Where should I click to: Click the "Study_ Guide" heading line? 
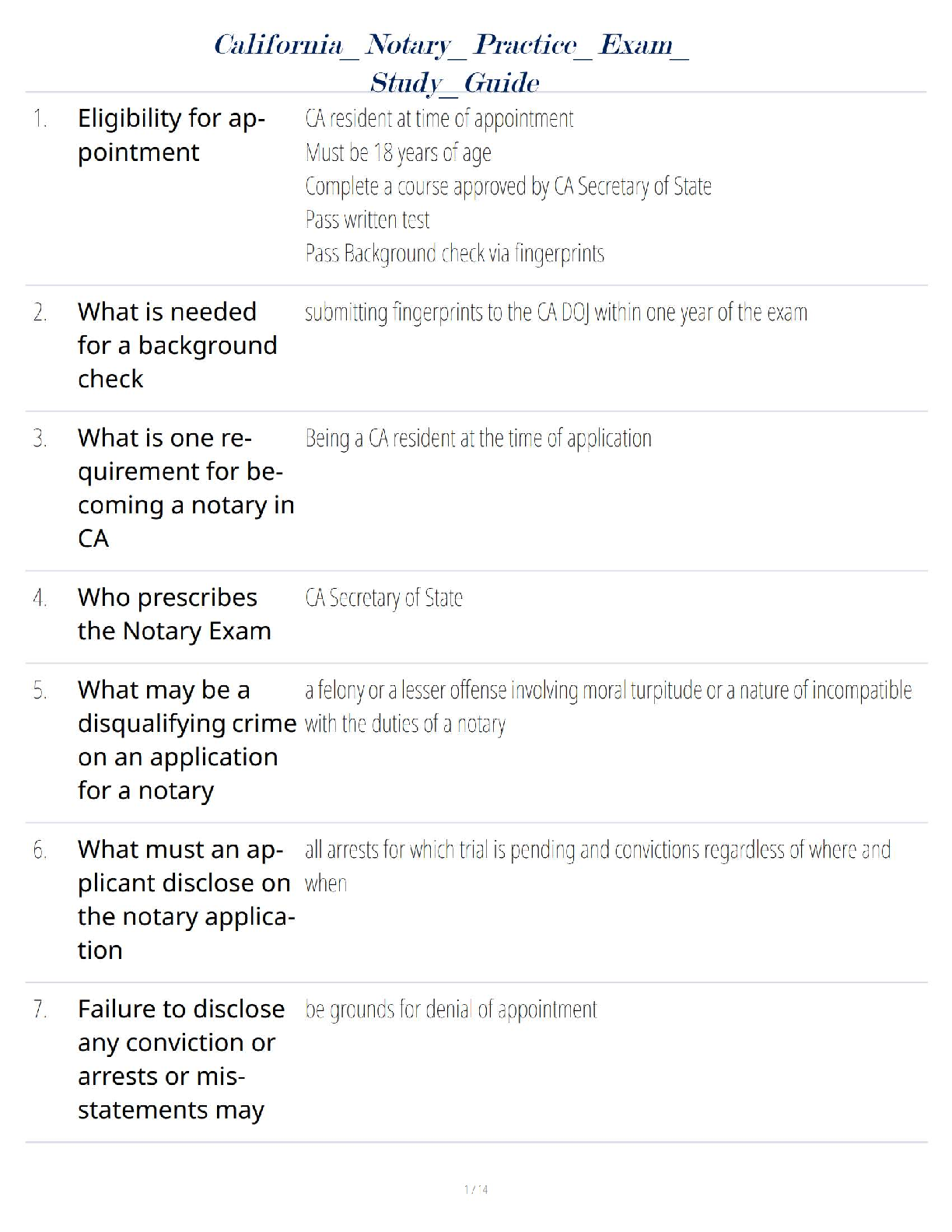click(455, 82)
